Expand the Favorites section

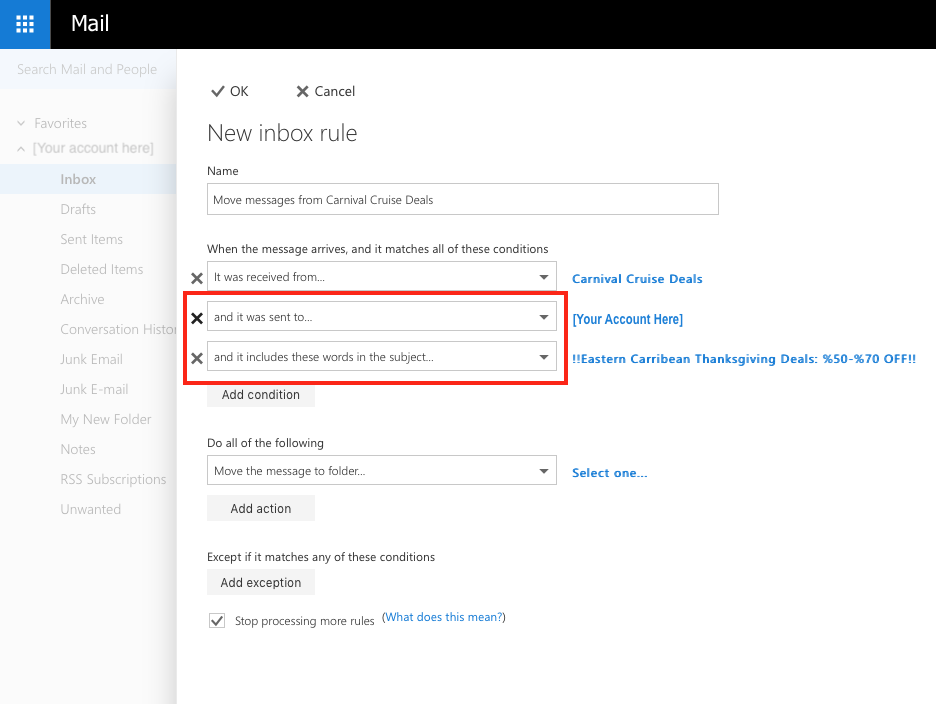pyautogui.click(x=21, y=123)
